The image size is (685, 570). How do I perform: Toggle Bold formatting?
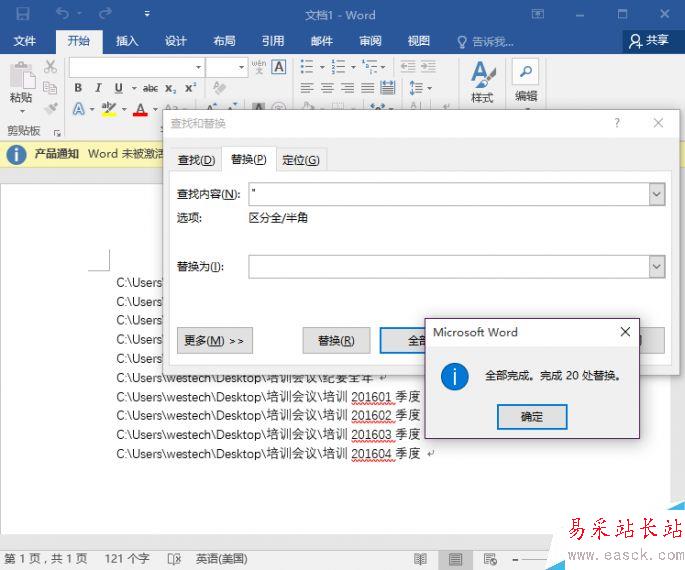(x=78, y=88)
